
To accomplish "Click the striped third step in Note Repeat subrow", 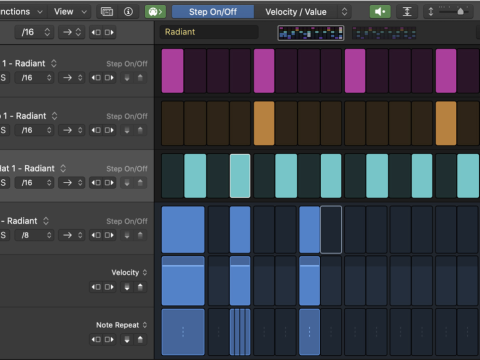I will click(240, 332).
